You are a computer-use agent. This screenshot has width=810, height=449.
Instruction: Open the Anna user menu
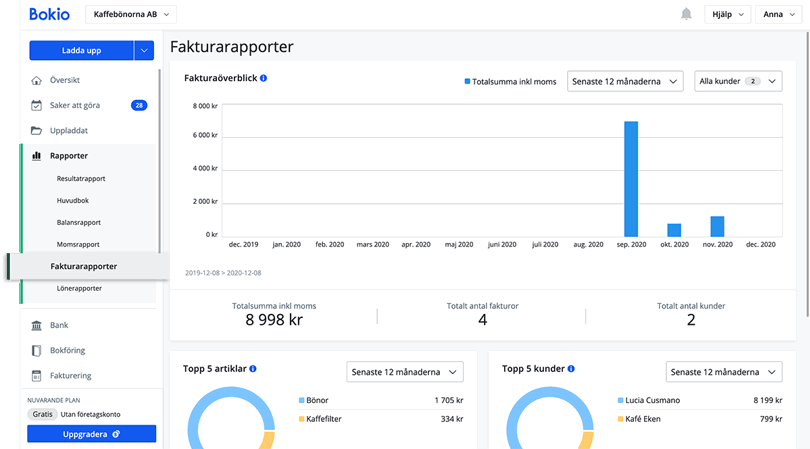coord(779,14)
